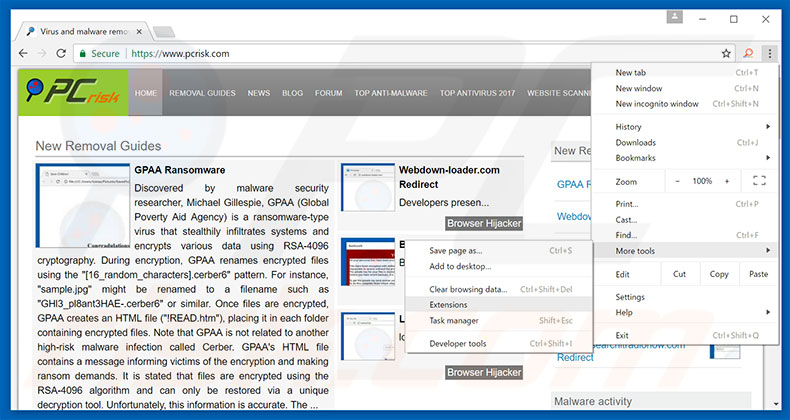
Task: Click the bottom Browser Hijacker tag
Action: click(x=484, y=372)
